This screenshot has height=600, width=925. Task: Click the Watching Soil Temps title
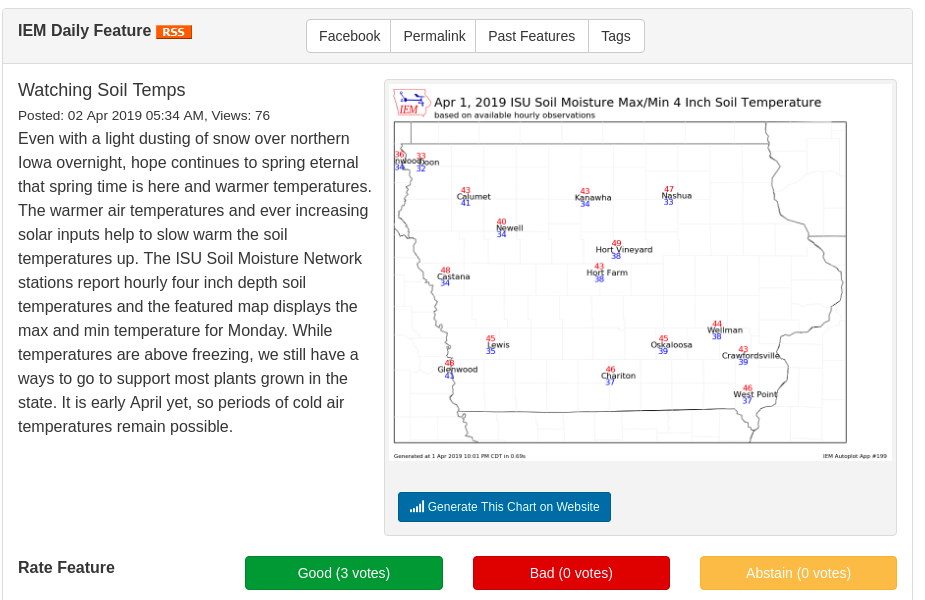101,90
